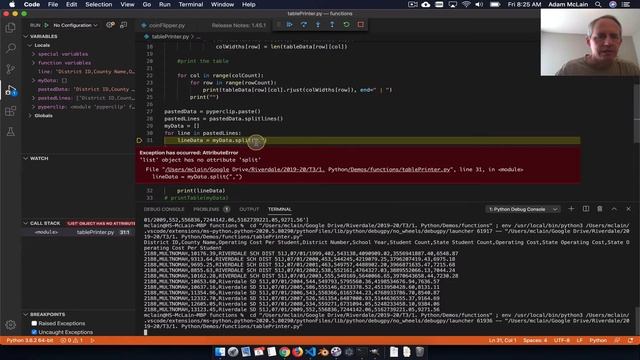Open the Debug Console icon in Run header
This screenshot has width=640, height=360.
[x=123, y=25]
